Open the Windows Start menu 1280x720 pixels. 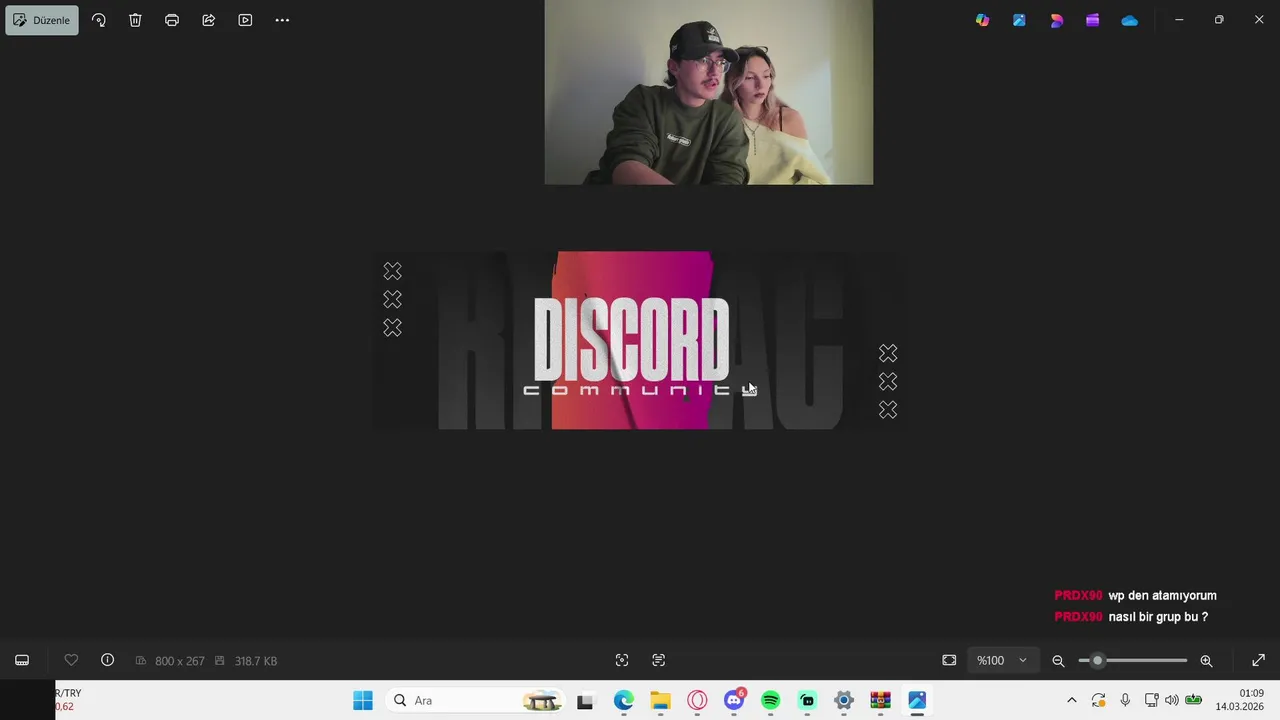coord(363,700)
